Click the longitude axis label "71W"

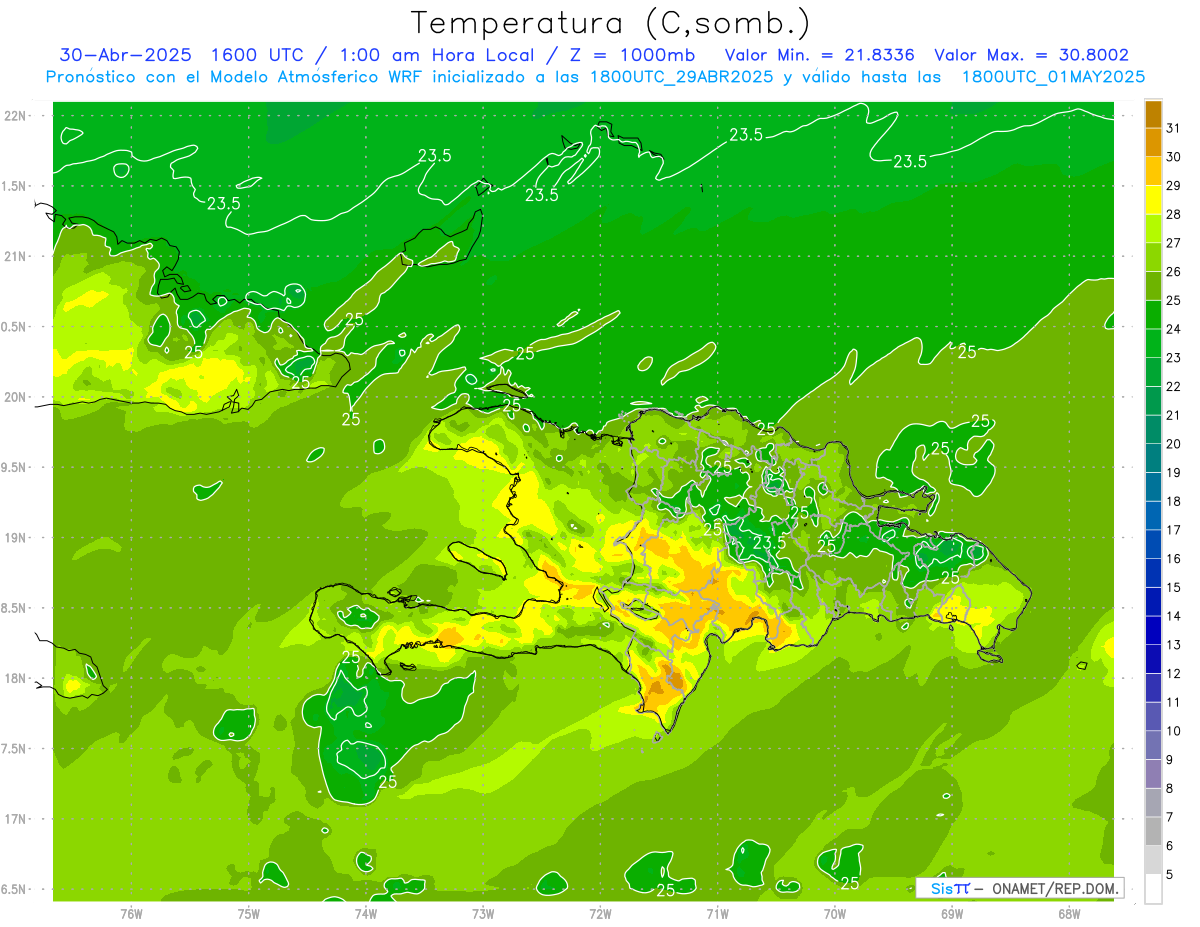click(717, 913)
